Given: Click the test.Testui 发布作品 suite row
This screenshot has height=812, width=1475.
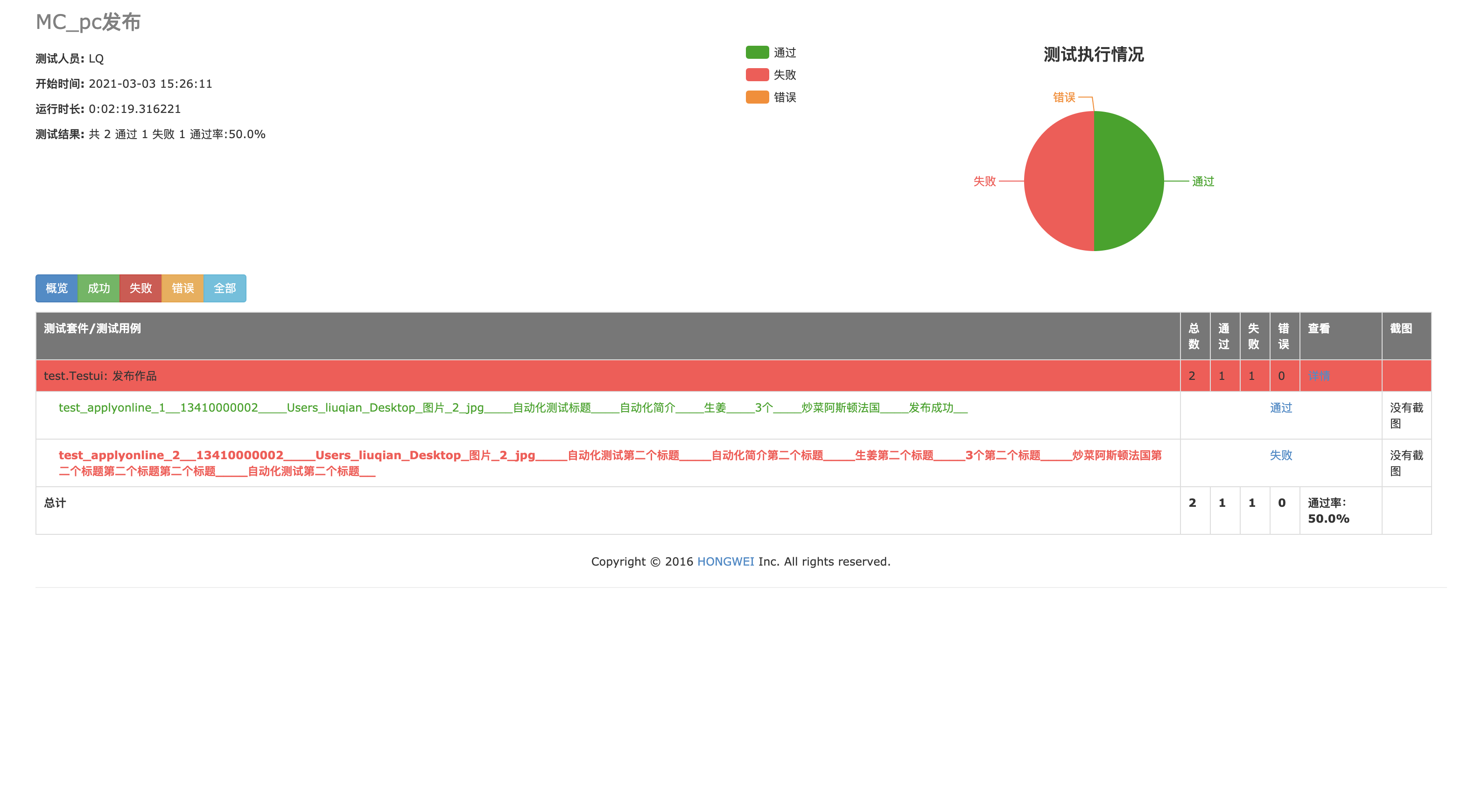Looking at the screenshot, I should coord(100,376).
